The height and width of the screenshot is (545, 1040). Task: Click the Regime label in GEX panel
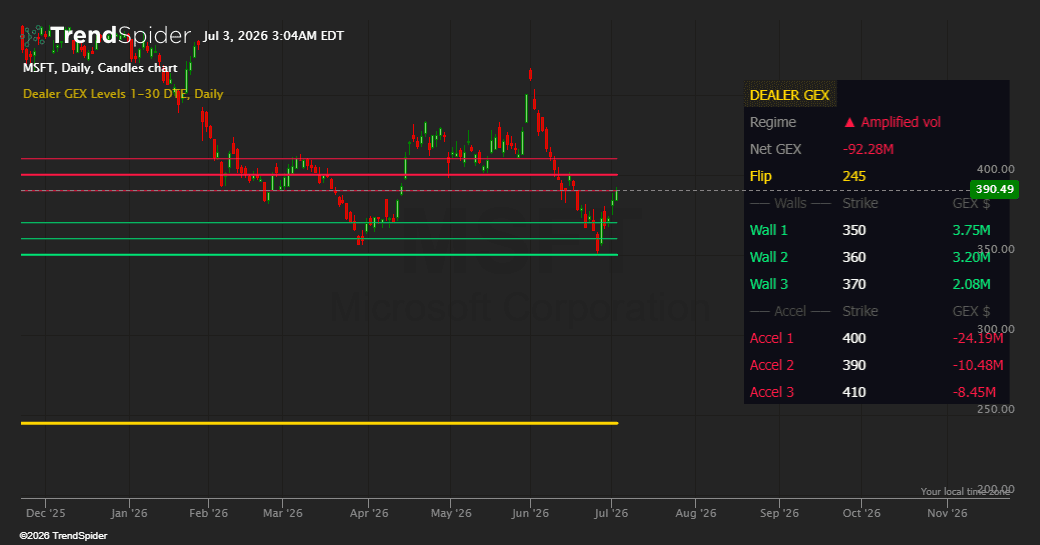[773, 122]
